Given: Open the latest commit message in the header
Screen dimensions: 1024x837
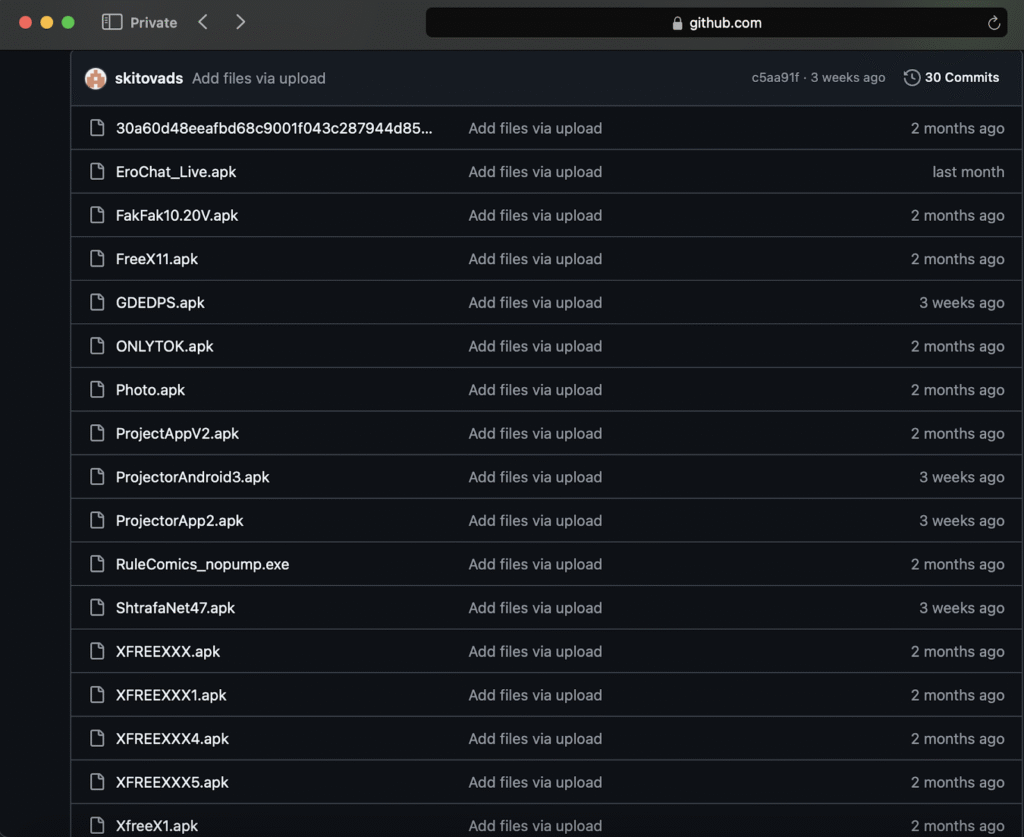Looking at the screenshot, I should pos(259,78).
